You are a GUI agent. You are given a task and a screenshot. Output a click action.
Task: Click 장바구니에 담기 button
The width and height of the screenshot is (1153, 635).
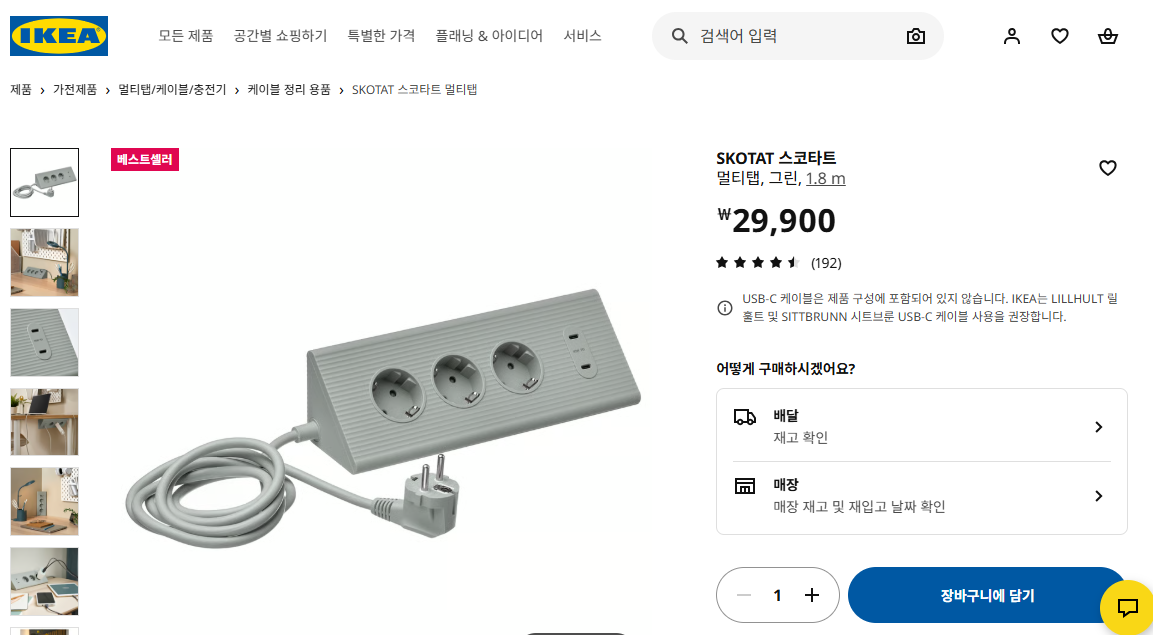(987, 595)
